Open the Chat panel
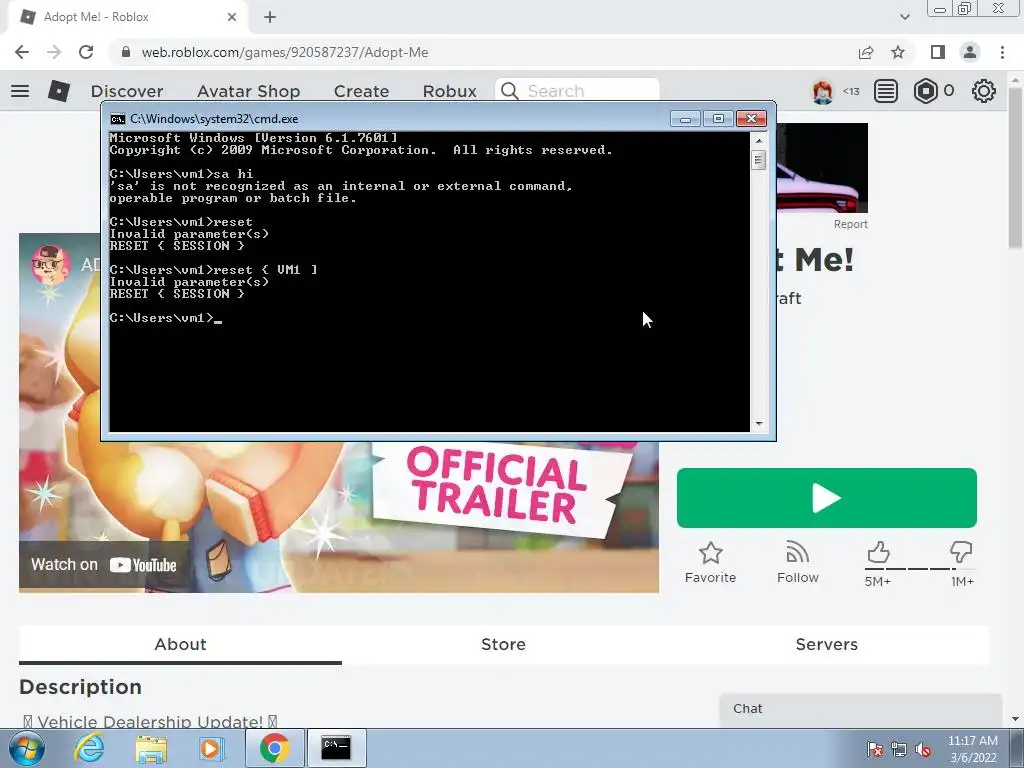 point(860,709)
